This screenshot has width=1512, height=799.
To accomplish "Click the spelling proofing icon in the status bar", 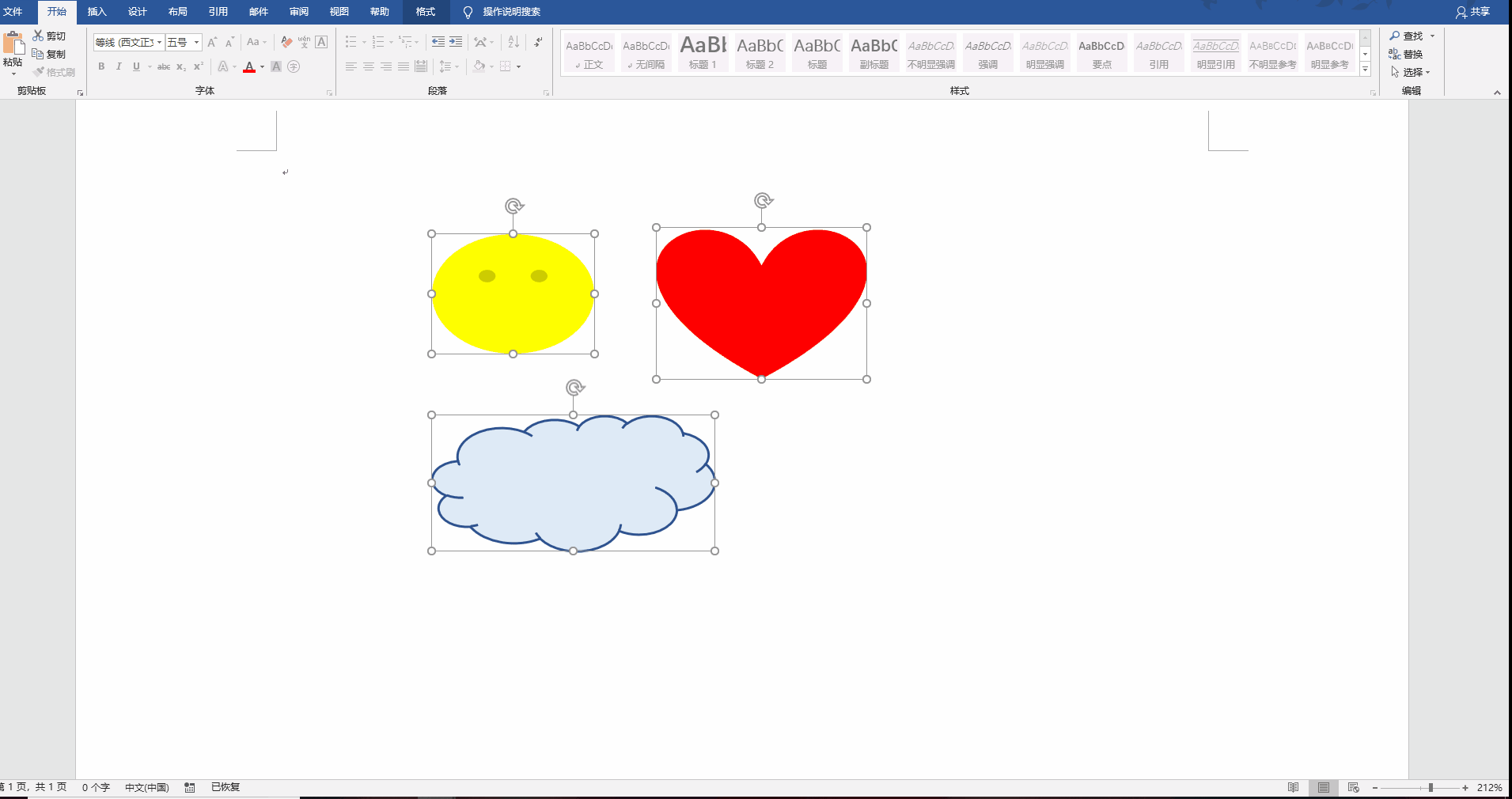I will (x=190, y=787).
